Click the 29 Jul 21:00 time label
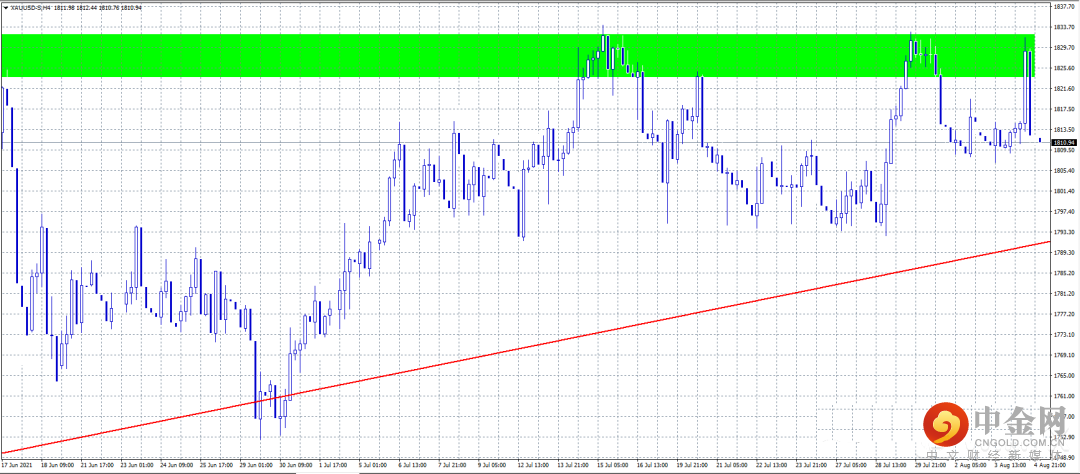 point(929,465)
